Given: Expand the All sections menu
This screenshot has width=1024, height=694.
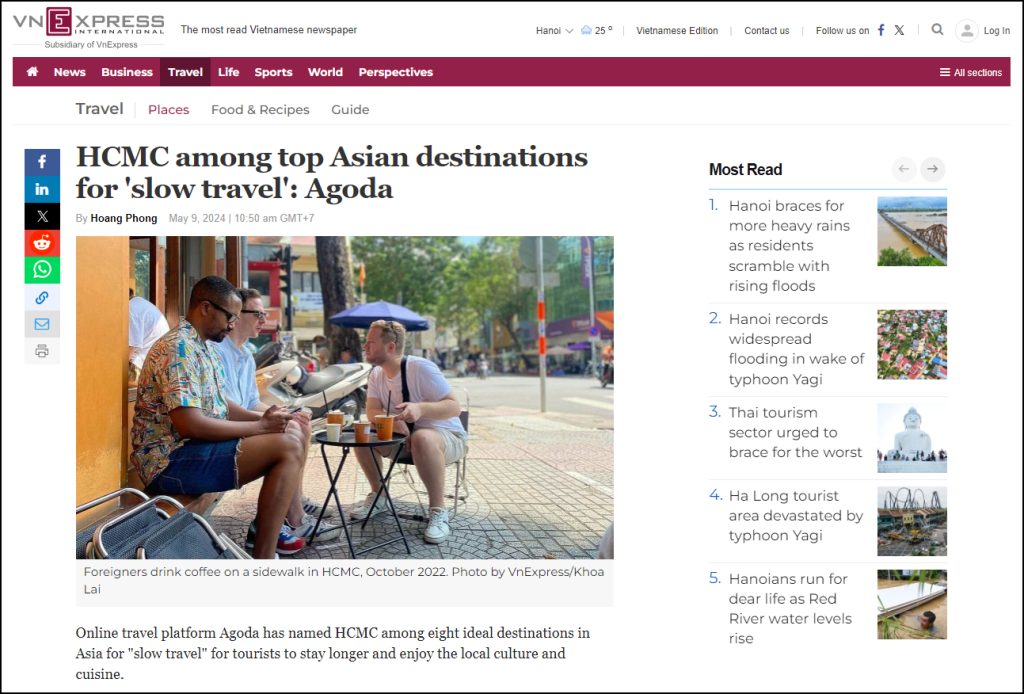Looking at the screenshot, I should click(x=970, y=73).
